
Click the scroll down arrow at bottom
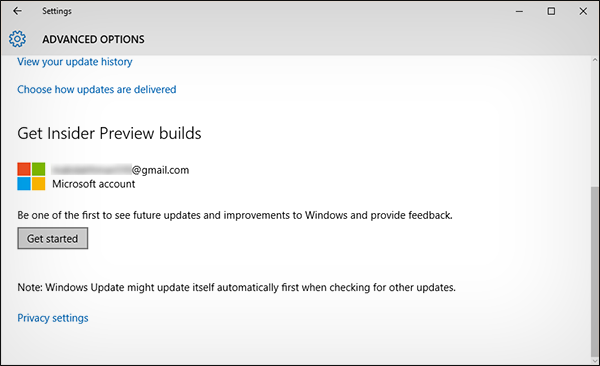[x=595, y=361]
